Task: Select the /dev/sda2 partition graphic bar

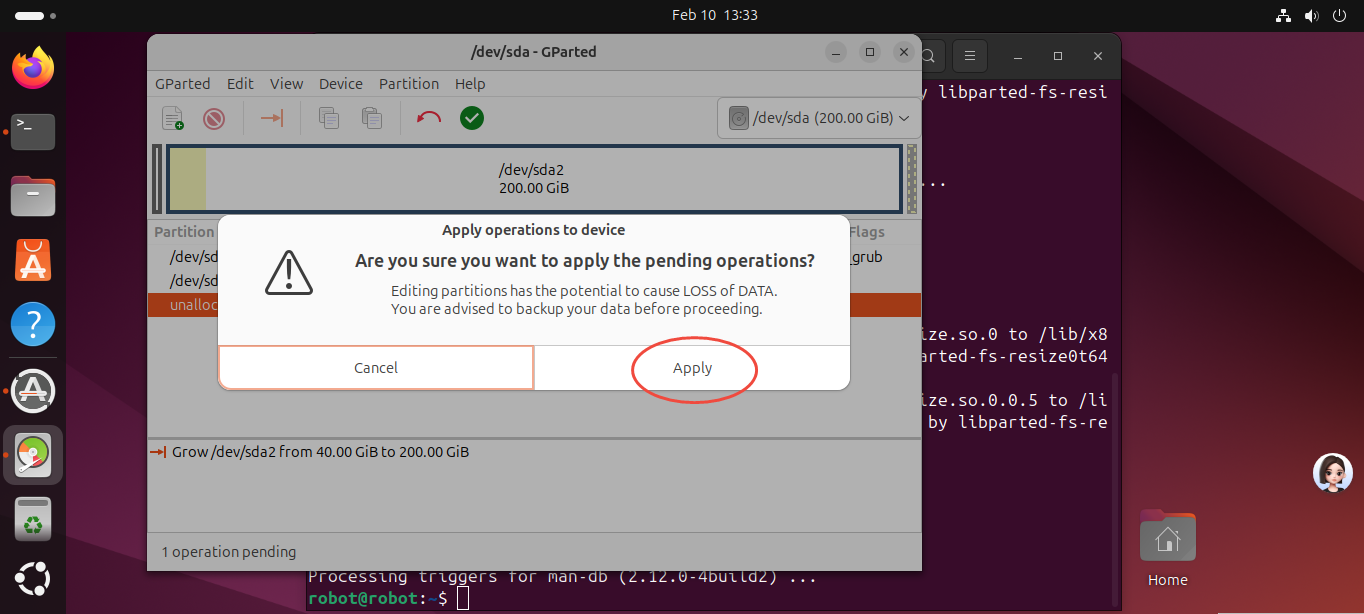Action: 534,178
